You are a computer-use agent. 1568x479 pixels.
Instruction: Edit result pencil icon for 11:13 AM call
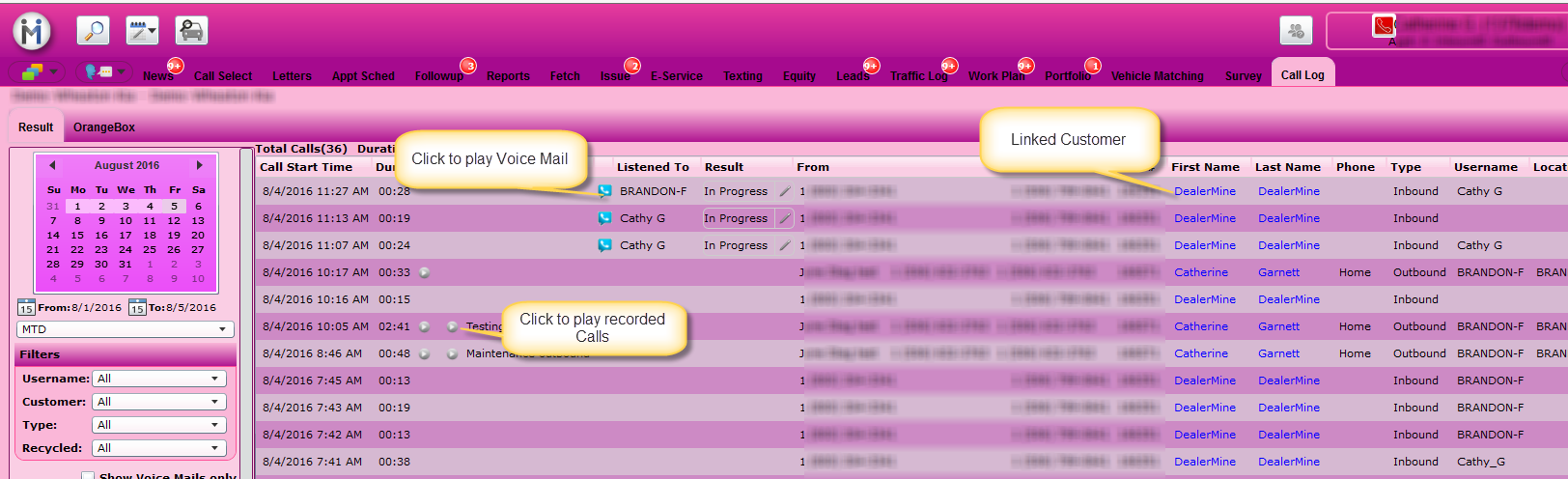(x=785, y=218)
